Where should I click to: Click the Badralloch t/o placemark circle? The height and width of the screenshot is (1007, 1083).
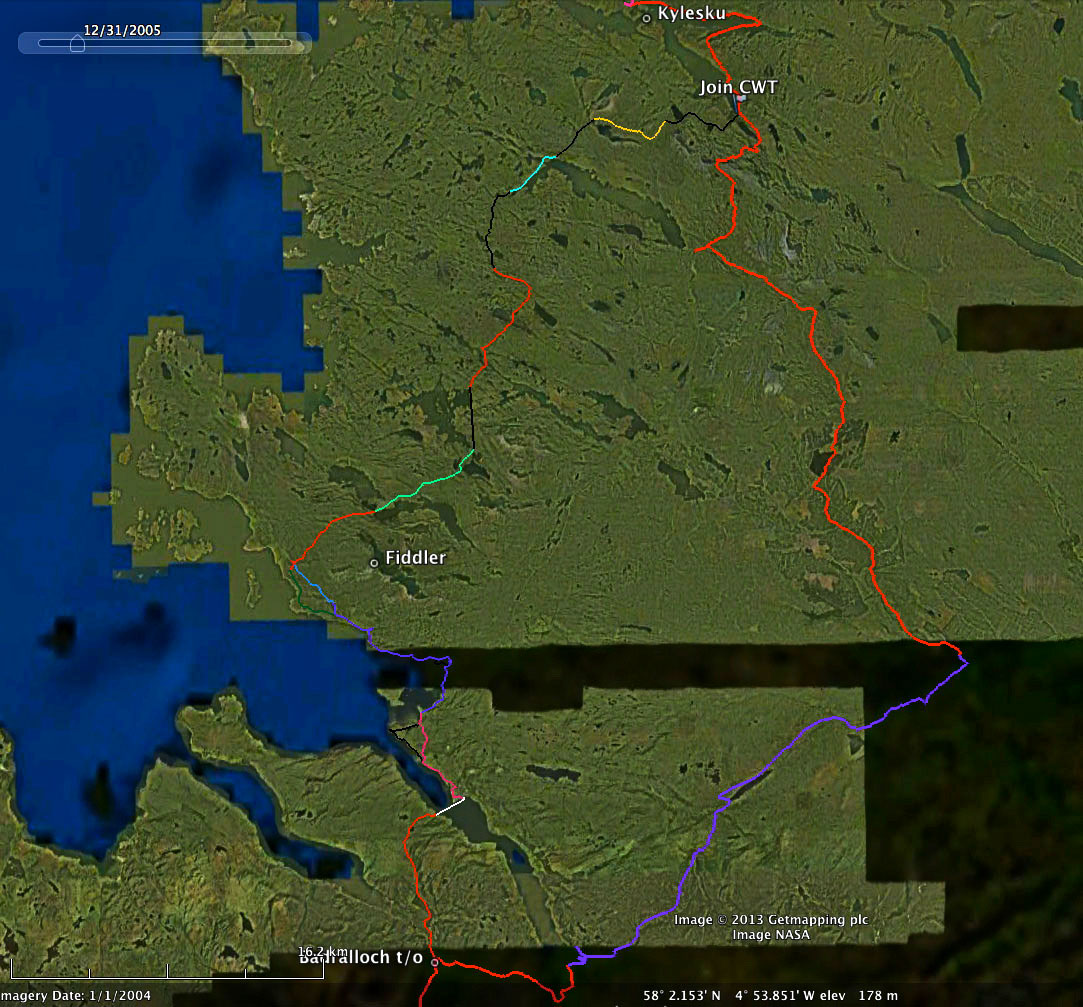[x=434, y=962]
